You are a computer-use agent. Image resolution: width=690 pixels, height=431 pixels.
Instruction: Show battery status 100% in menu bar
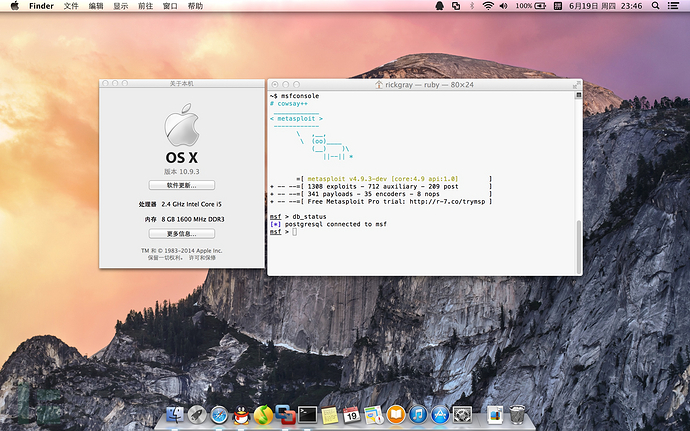(531, 6)
